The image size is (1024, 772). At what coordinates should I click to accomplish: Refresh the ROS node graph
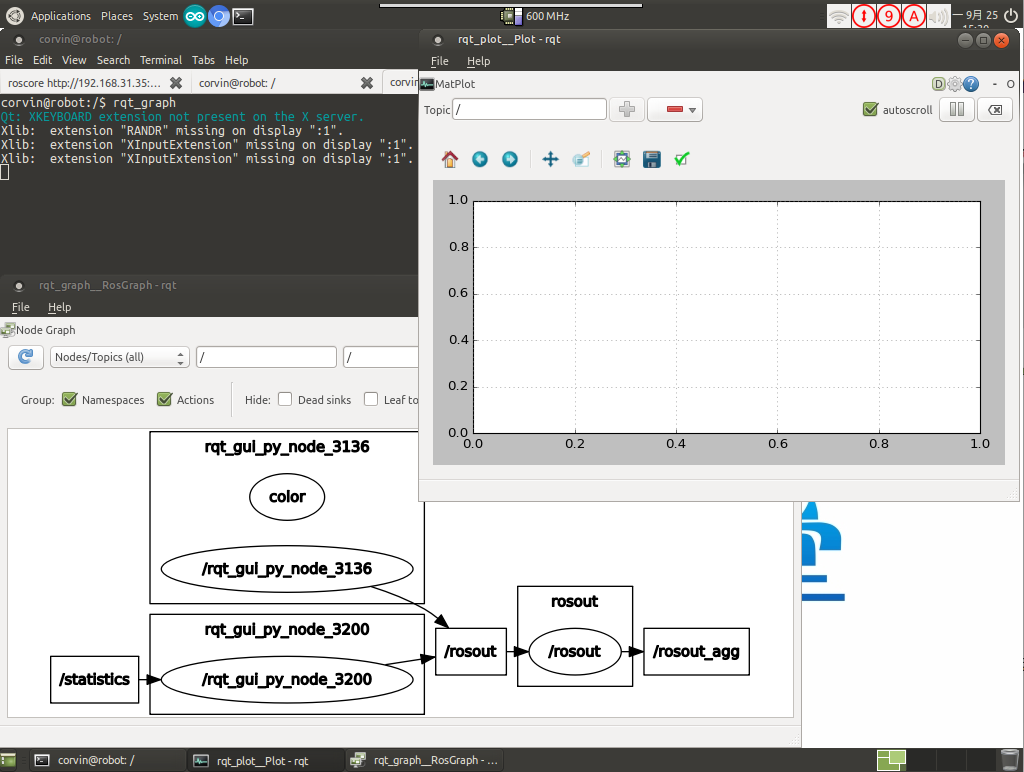click(x=25, y=357)
